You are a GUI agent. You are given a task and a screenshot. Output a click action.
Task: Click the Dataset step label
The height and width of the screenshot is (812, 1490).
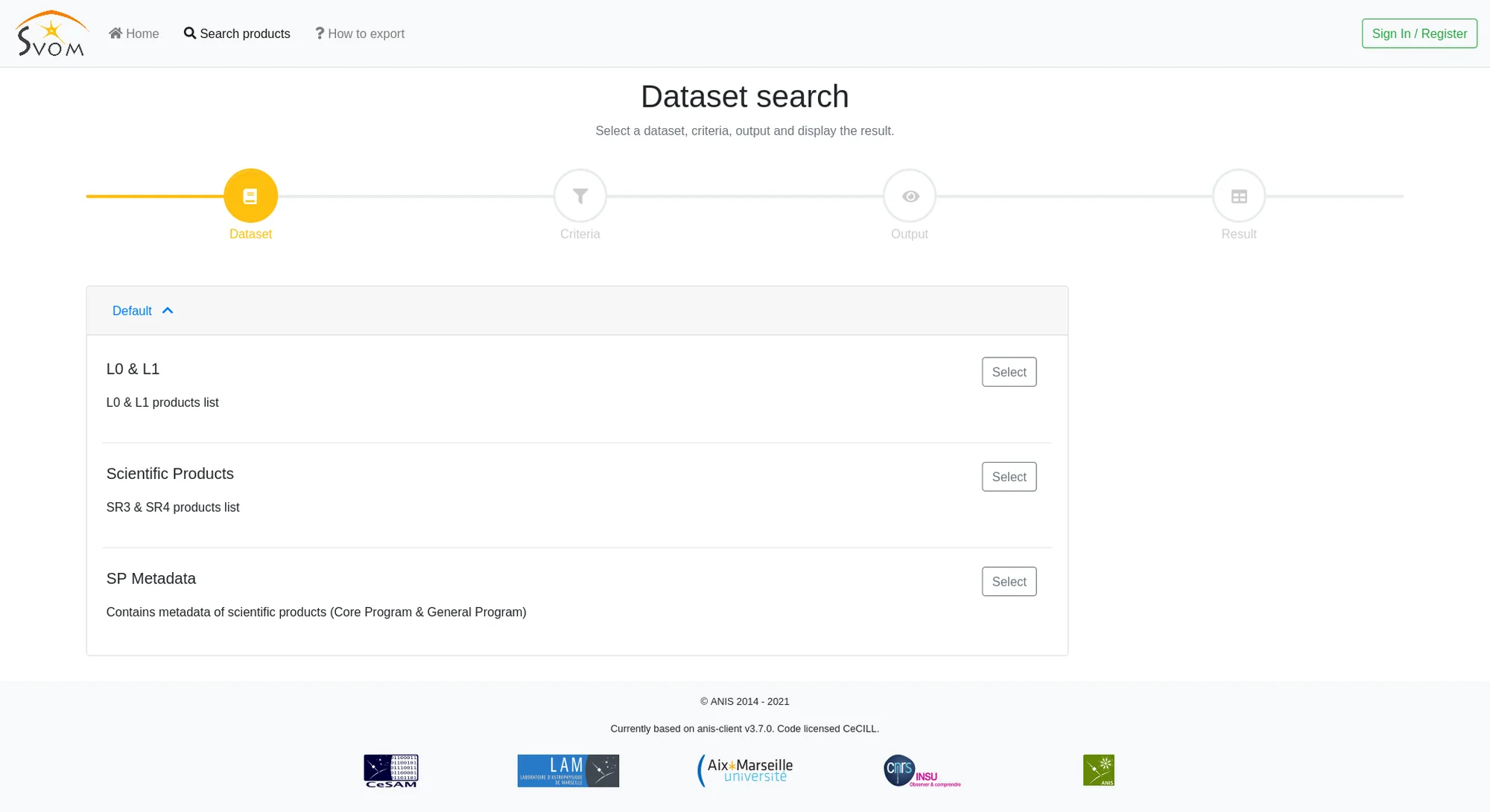(x=250, y=234)
